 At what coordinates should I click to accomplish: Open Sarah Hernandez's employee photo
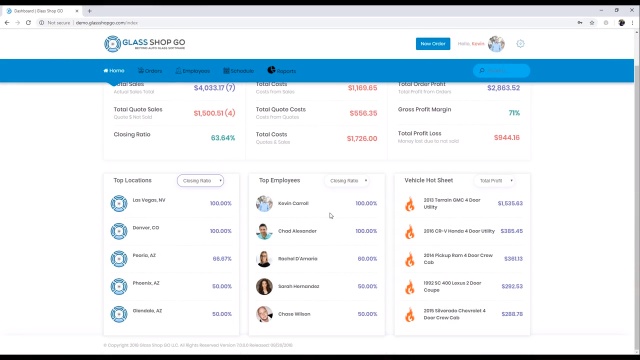(x=264, y=287)
